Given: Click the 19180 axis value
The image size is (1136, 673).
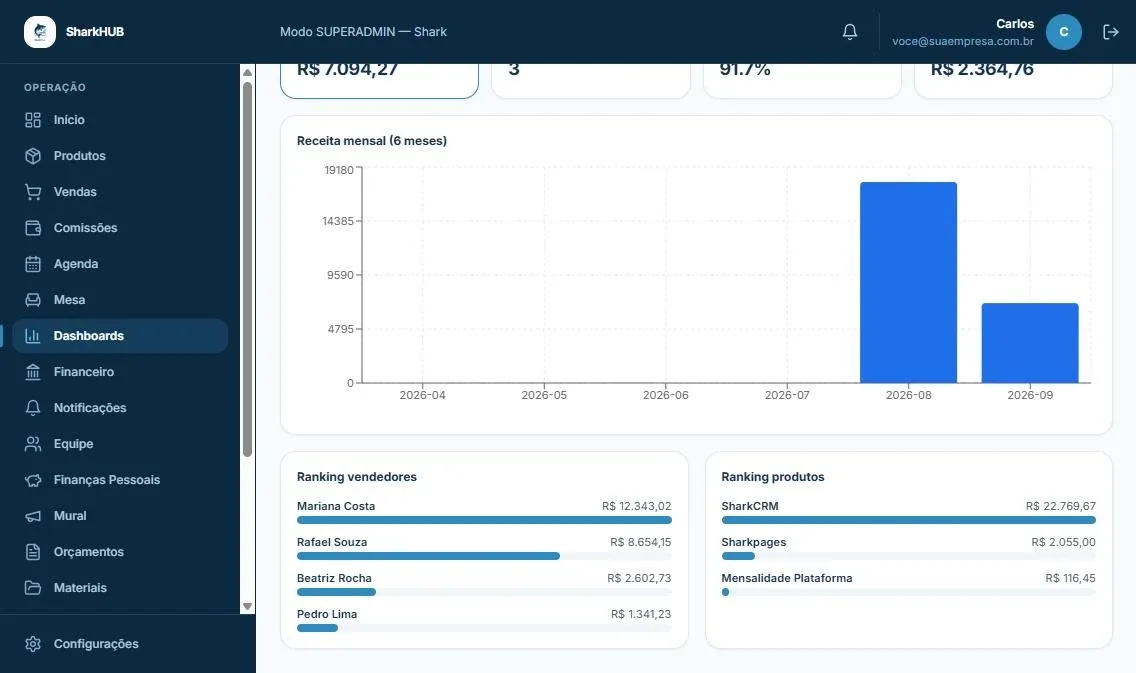Looking at the screenshot, I should (338, 170).
